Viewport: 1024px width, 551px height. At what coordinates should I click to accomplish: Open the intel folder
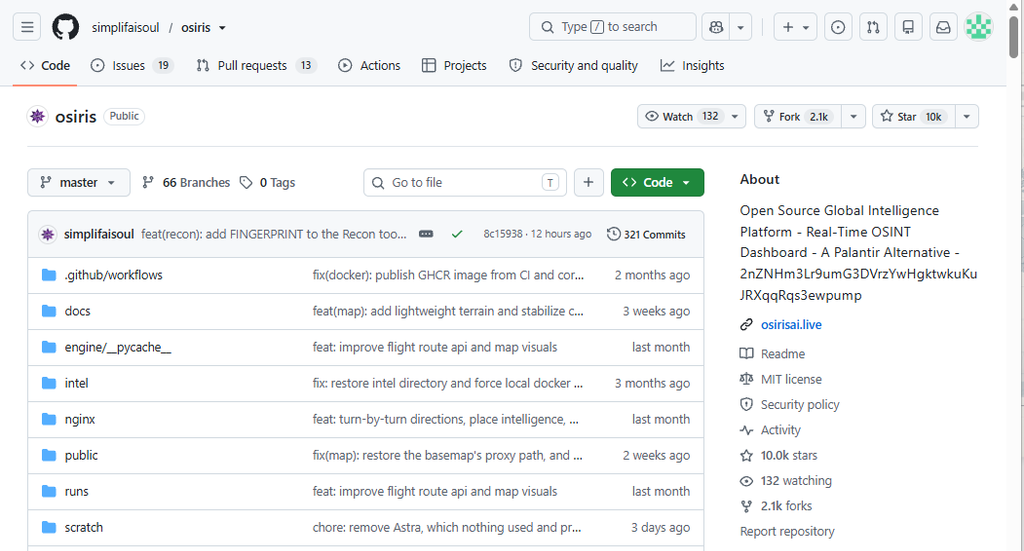click(76, 383)
